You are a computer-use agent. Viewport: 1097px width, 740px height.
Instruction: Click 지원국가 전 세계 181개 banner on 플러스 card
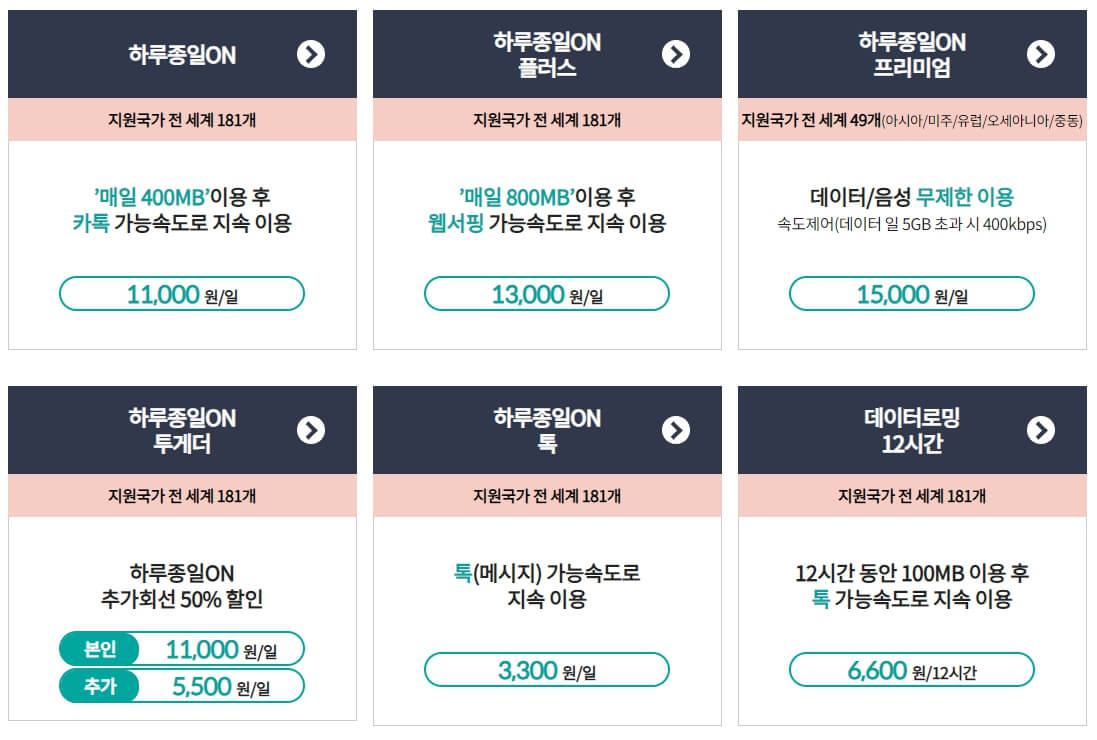click(545, 118)
